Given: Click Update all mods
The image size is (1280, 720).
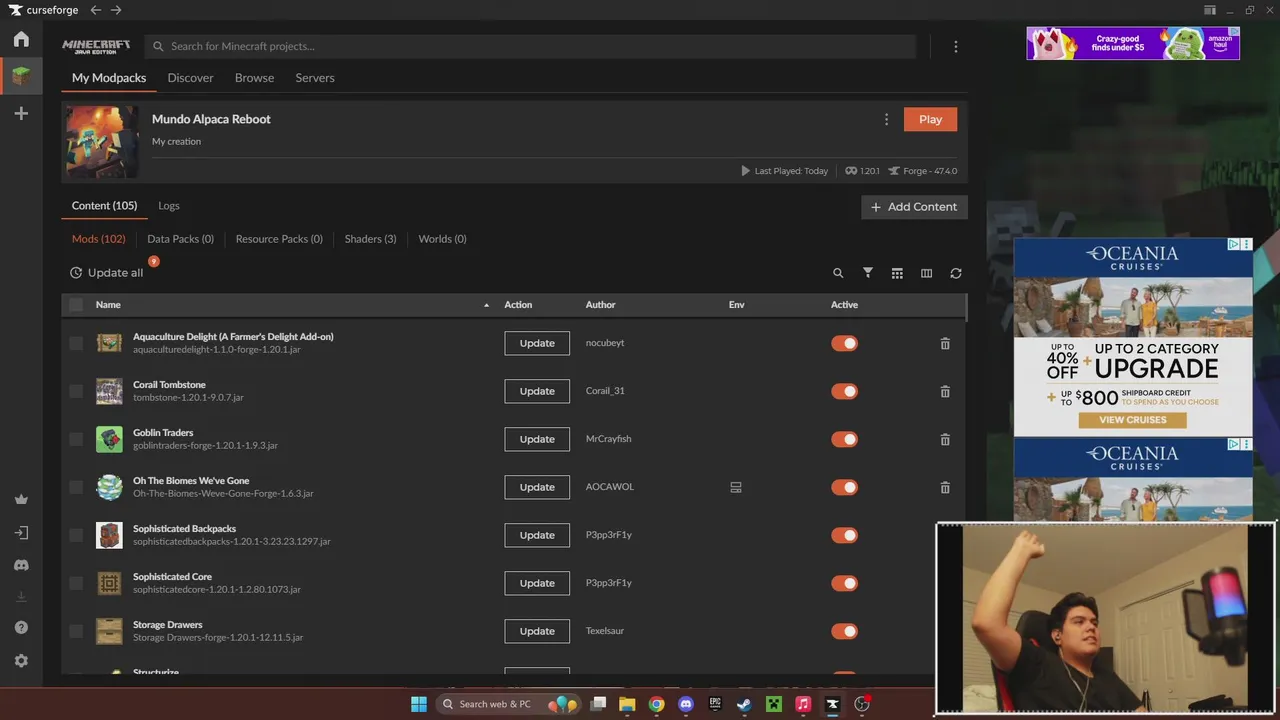Looking at the screenshot, I should (107, 273).
